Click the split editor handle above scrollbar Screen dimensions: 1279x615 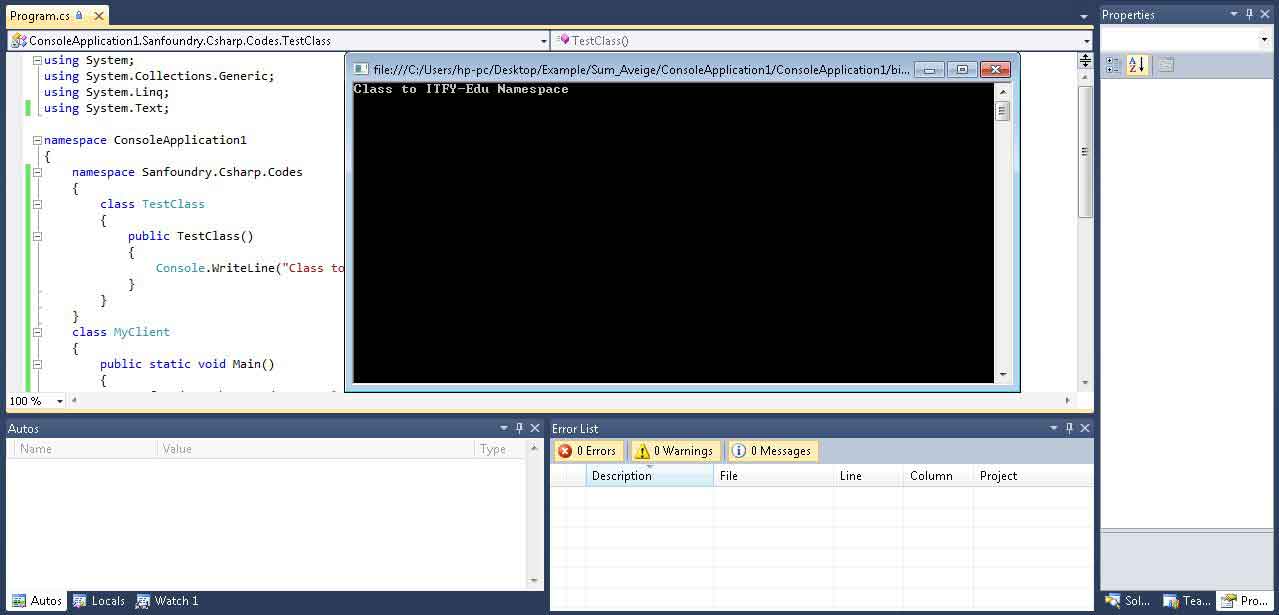[1085, 61]
